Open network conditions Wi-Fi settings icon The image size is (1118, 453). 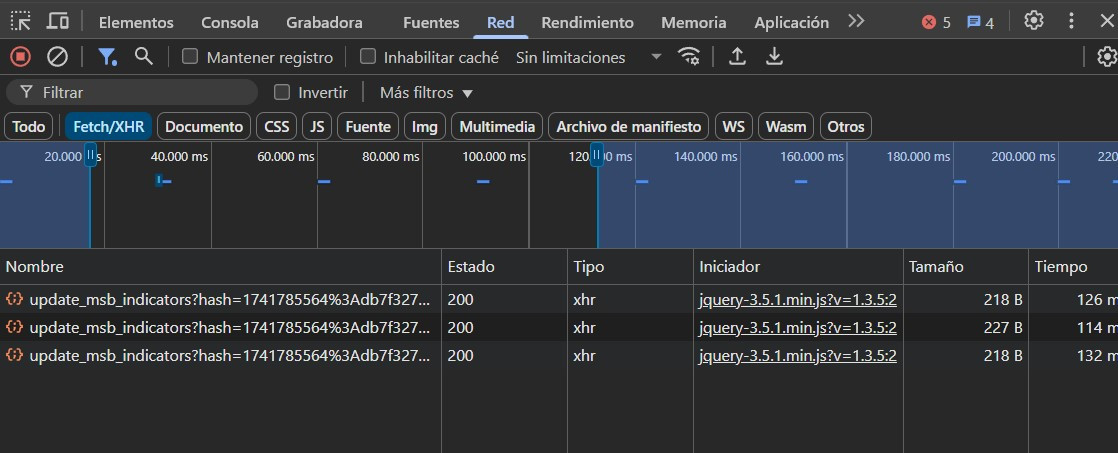point(689,57)
